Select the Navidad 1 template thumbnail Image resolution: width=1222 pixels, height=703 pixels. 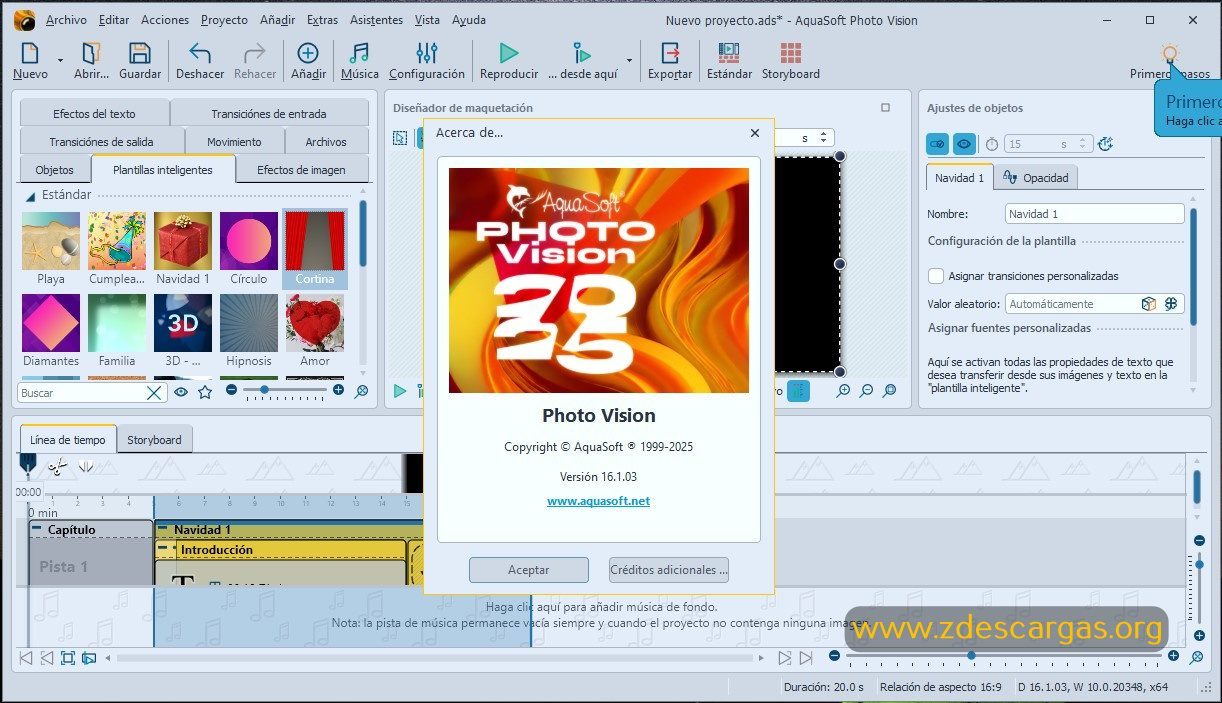183,241
